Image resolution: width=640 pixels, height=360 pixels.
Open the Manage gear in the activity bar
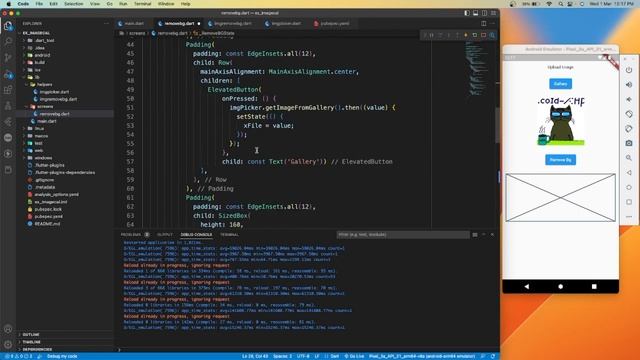(x=8, y=345)
